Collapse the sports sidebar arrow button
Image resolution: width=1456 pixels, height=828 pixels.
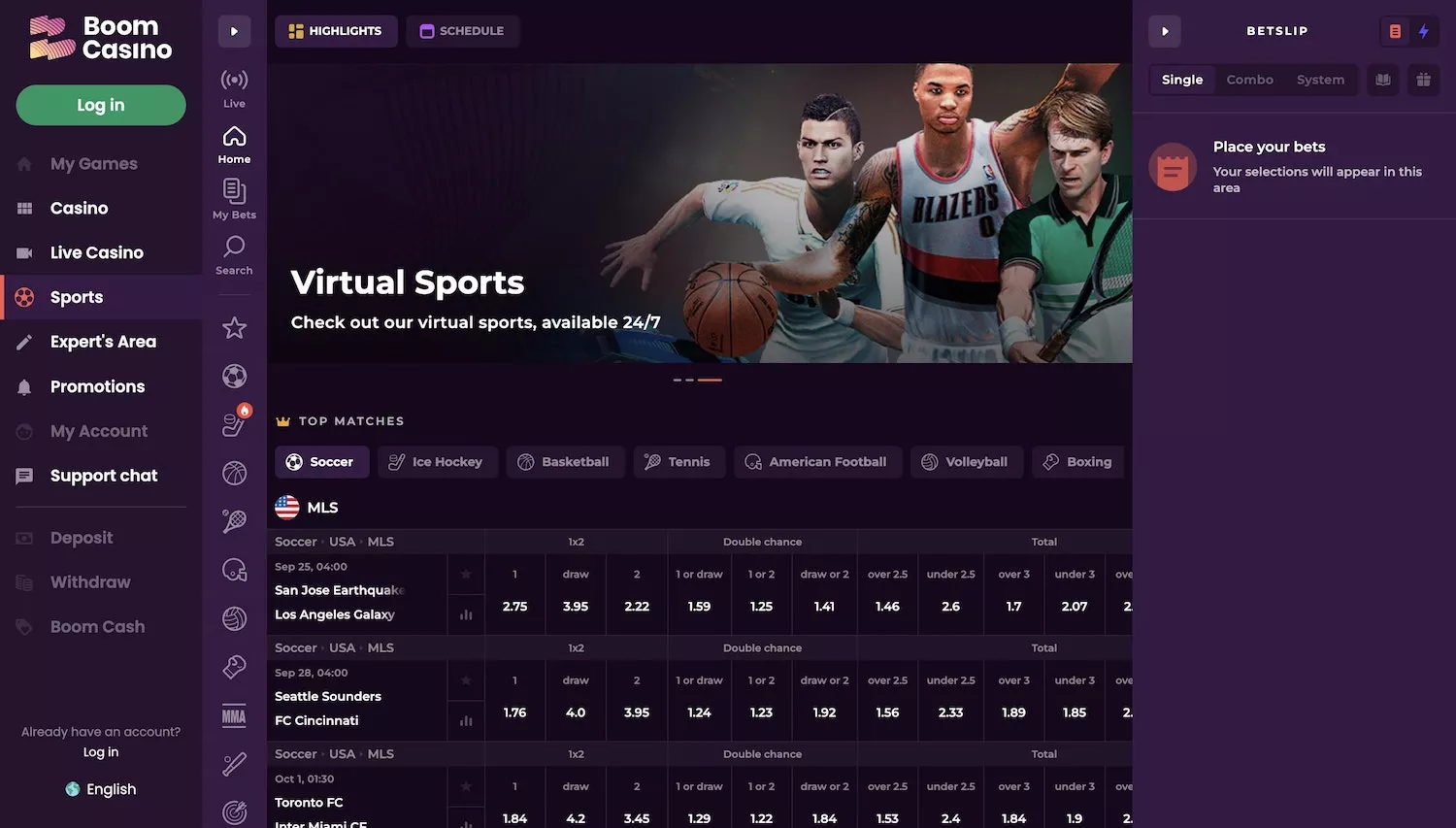pyautogui.click(x=234, y=31)
